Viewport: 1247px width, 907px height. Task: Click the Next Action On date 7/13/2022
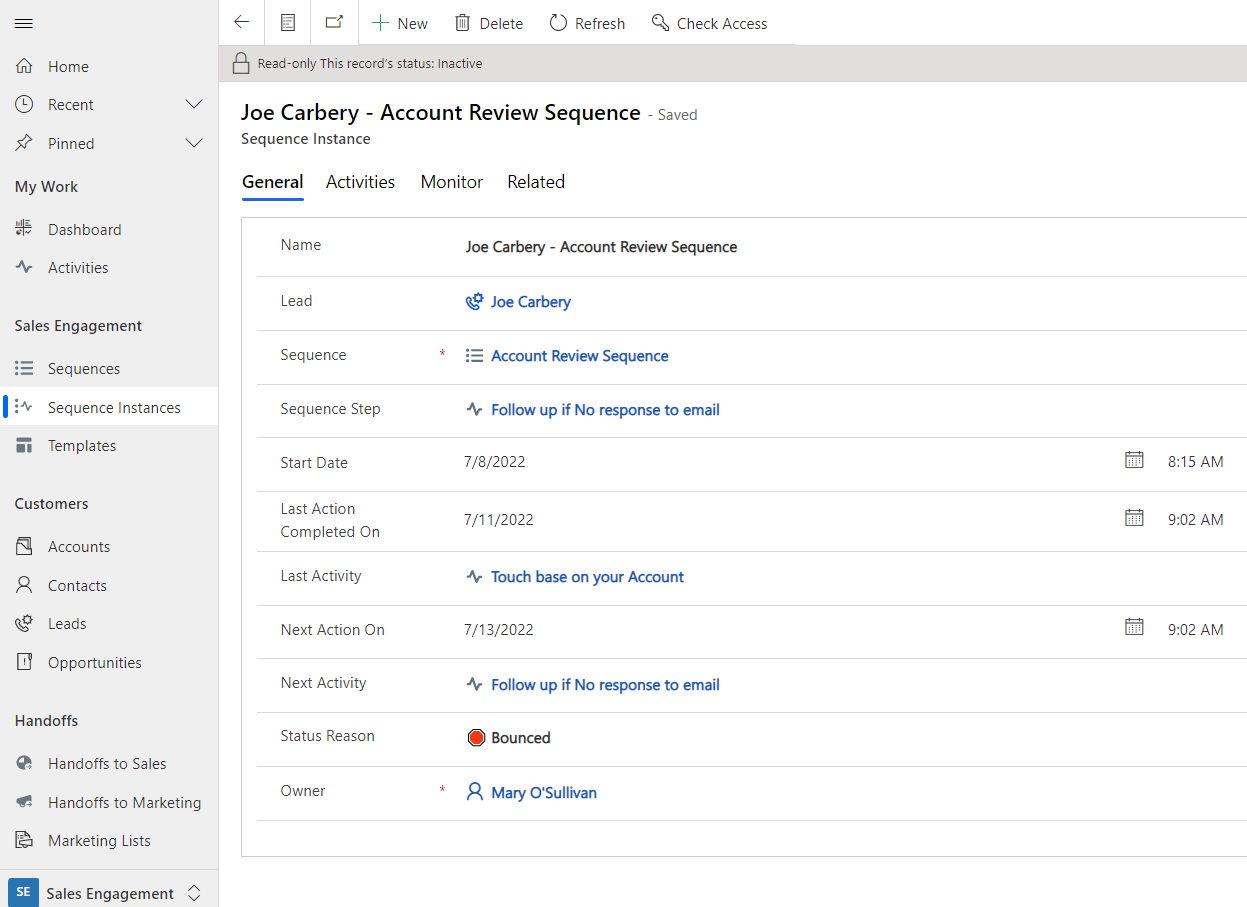coord(498,630)
